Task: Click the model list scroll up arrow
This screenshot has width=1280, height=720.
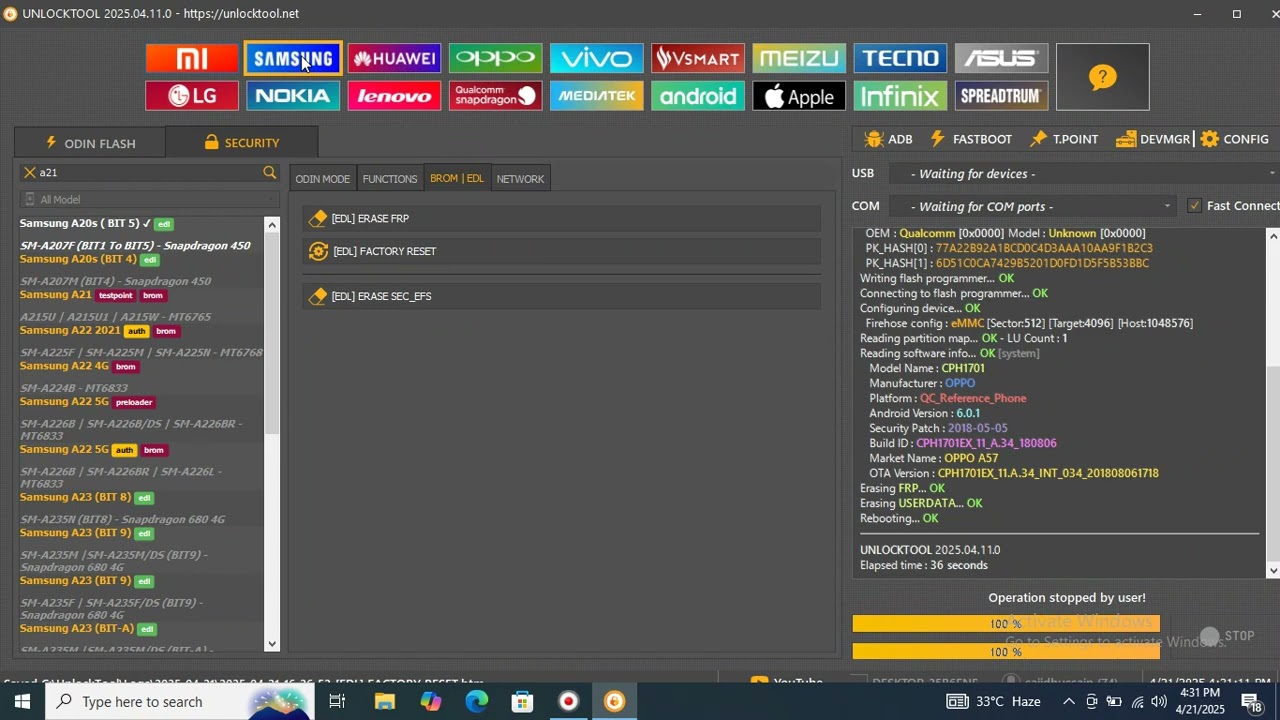Action: (272, 224)
